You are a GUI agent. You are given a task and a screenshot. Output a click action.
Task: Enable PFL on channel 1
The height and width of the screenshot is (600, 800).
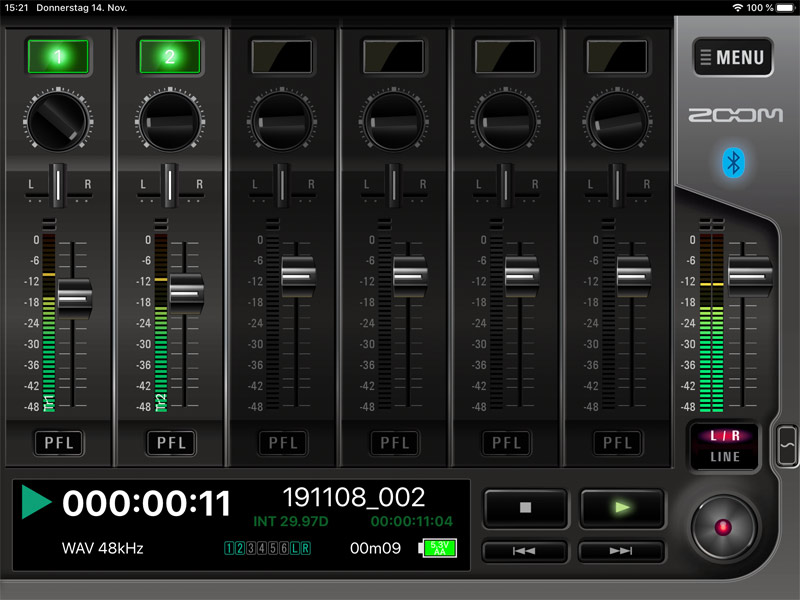[57, 442]
